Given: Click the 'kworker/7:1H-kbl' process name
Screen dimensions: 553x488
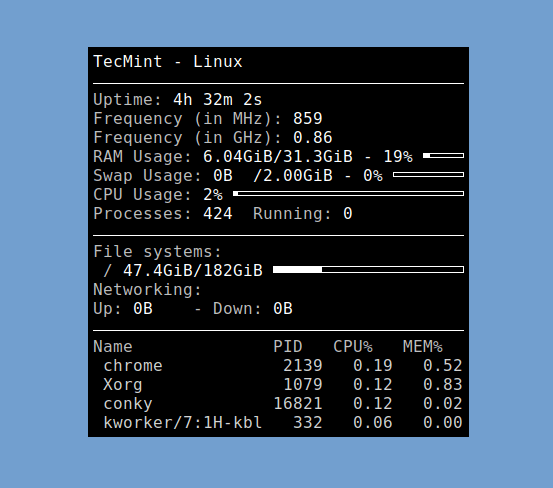Looking at the screenshot, I should point(183,423).
